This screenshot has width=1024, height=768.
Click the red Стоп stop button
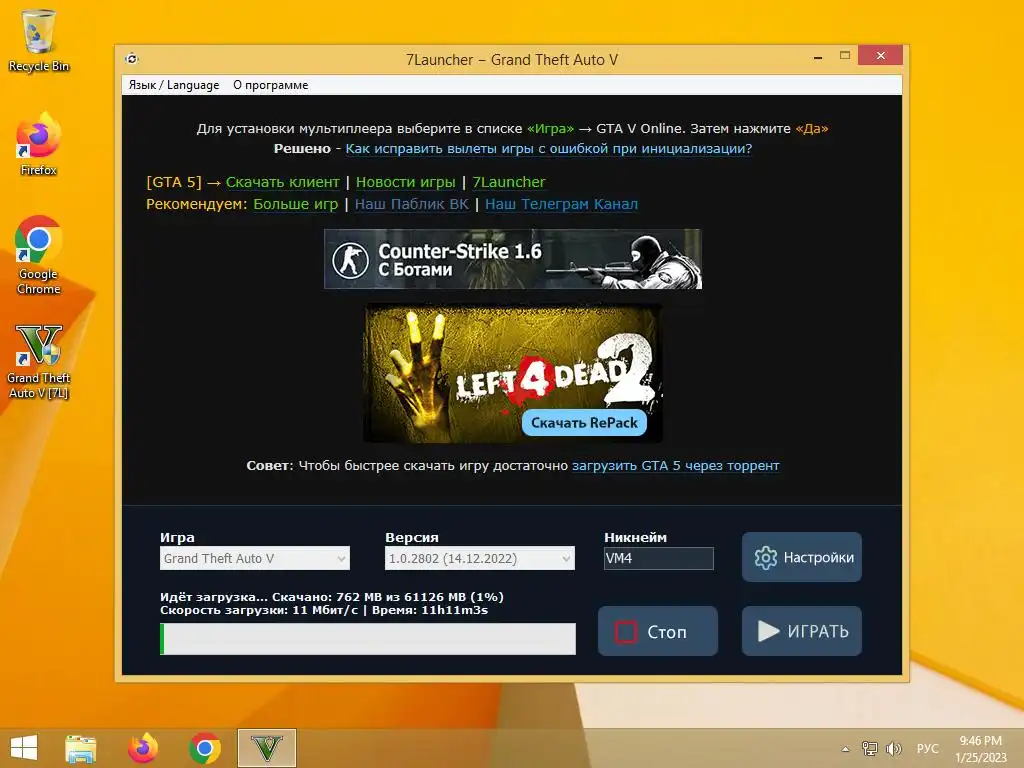tap(658, 632)
